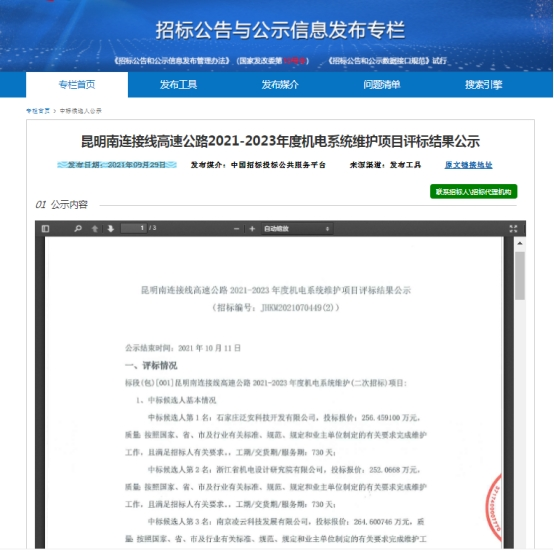Click the highlighted 发布日期 2021年09月29日 text

click(x=117, y=165)
